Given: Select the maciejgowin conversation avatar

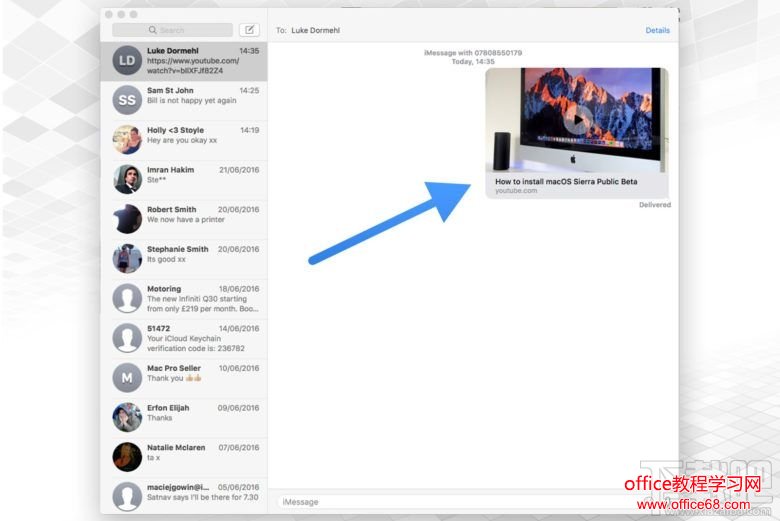Looking at the screenshot, I should pyautogui.click(x=127, y=495).
